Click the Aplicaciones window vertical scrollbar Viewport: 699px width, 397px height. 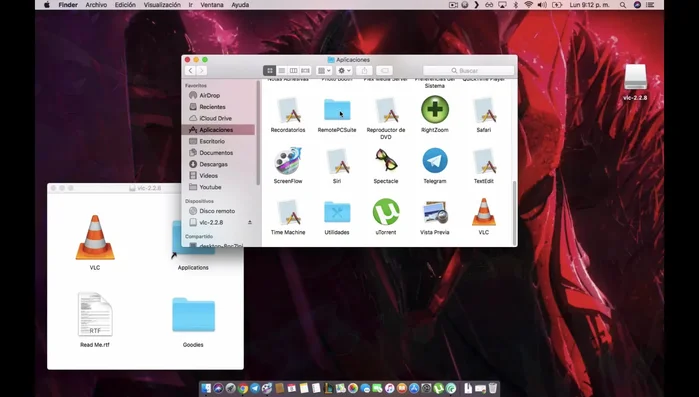coord(514,212)
